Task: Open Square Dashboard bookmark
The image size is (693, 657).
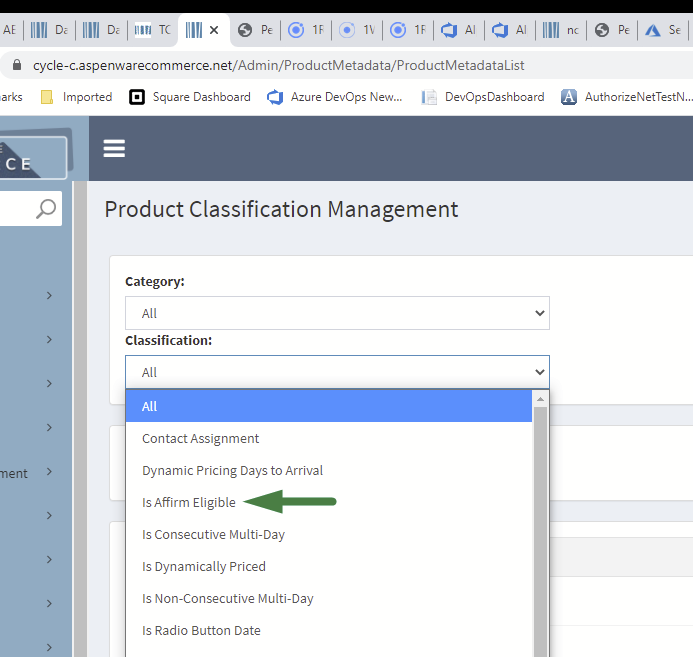Action: (190, 97)
